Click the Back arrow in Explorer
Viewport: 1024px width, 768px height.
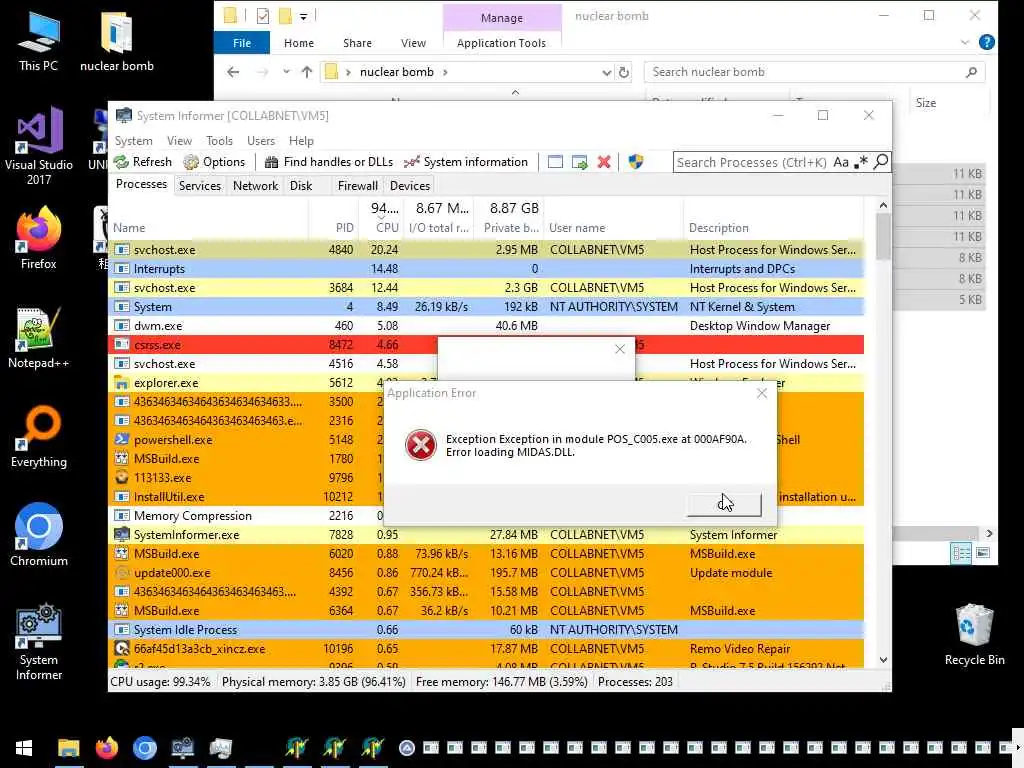(233, 72)
